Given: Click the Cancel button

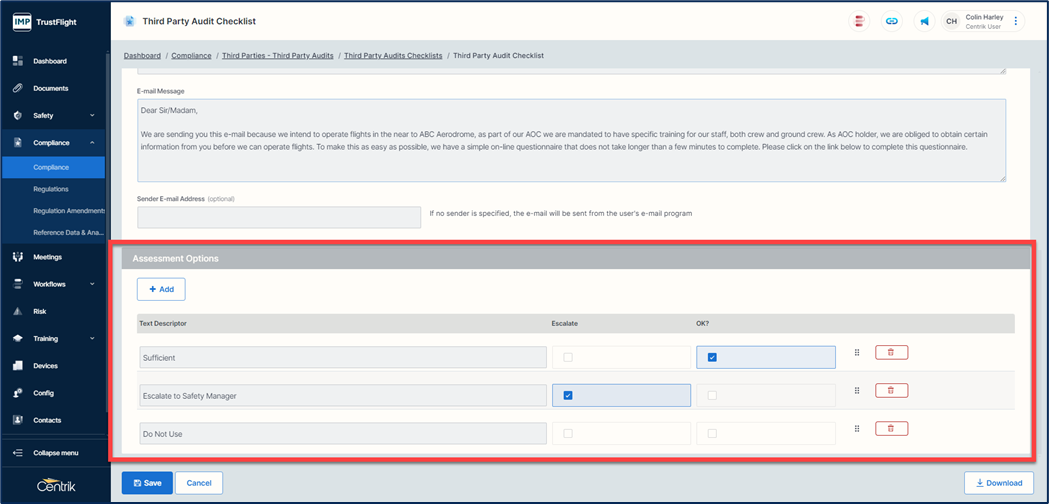Looking at the screenshot, I should click(199, 483).
